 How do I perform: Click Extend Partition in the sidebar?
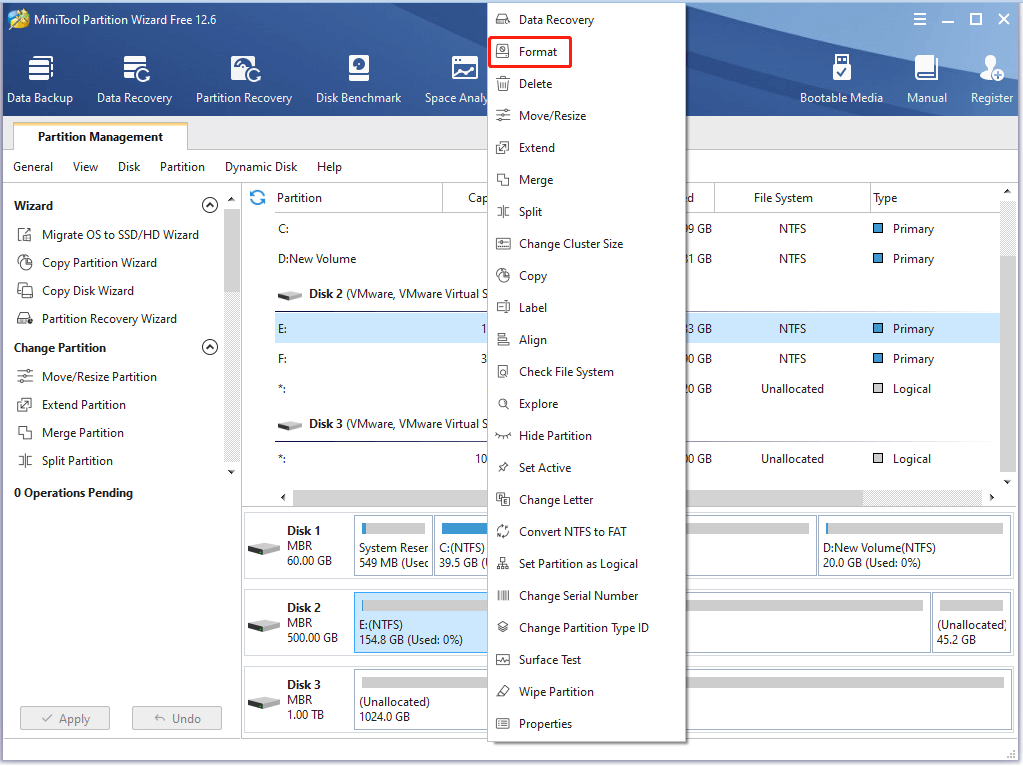click(x=72, y=405)
